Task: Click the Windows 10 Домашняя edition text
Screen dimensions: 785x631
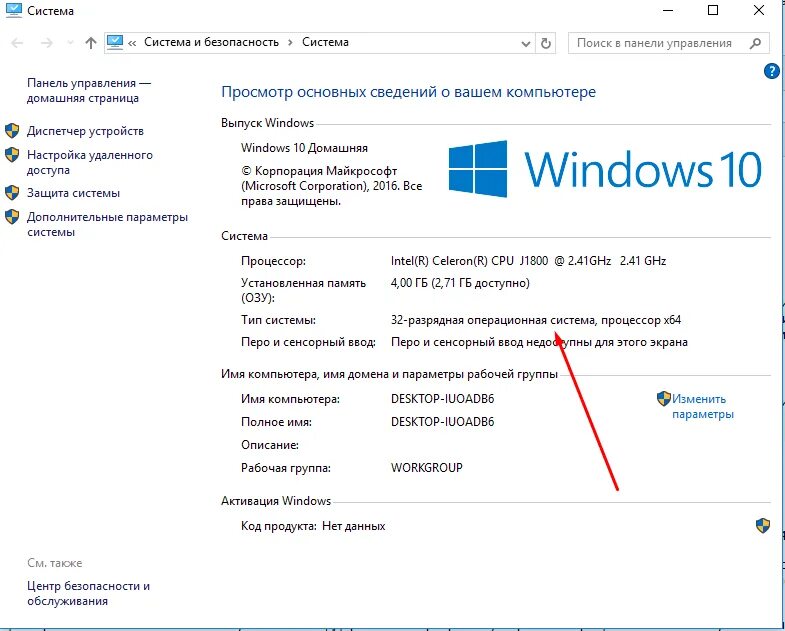Action: pos(304,148)
